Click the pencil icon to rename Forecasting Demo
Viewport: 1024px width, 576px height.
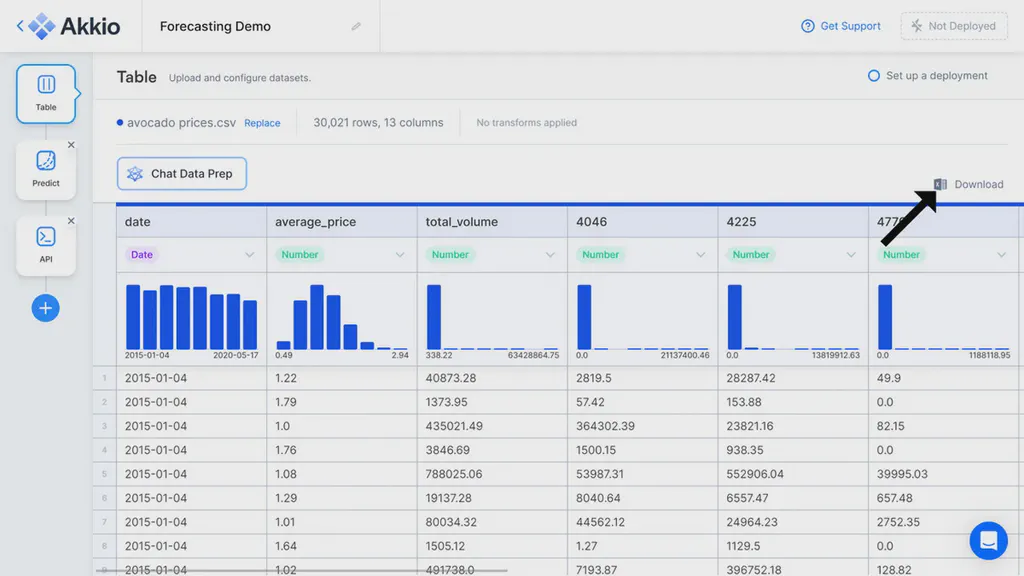pos(356,27)
